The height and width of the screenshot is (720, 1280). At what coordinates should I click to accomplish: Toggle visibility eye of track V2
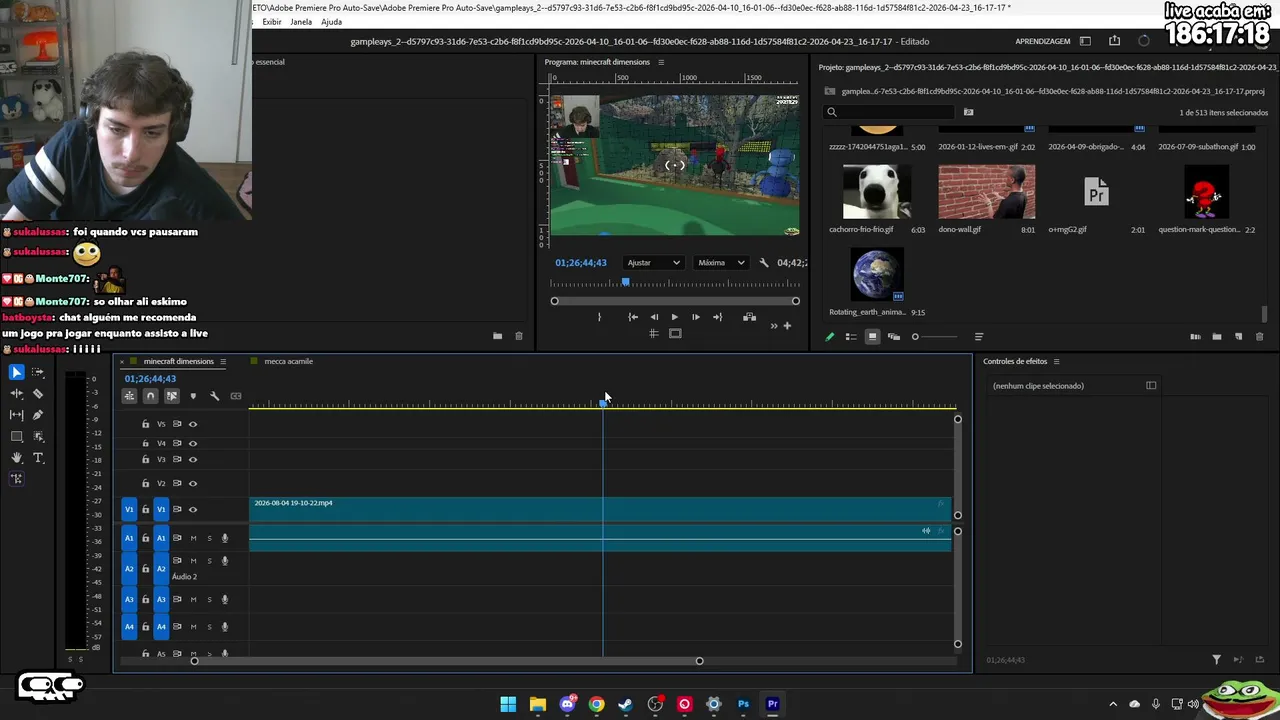193,484
